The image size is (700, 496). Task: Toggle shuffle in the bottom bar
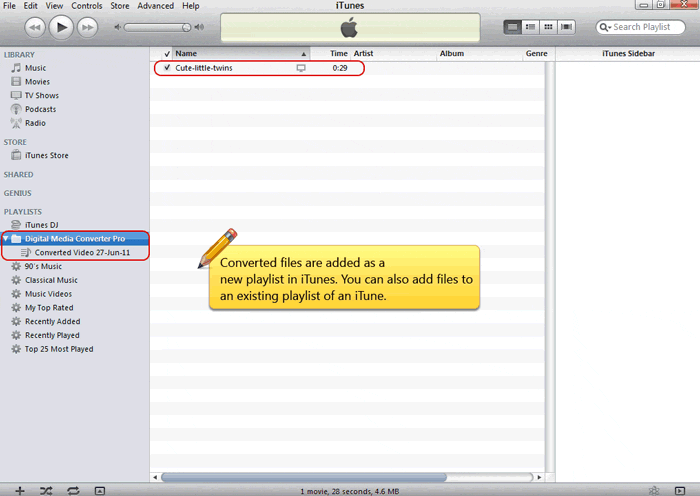(46, 490)
